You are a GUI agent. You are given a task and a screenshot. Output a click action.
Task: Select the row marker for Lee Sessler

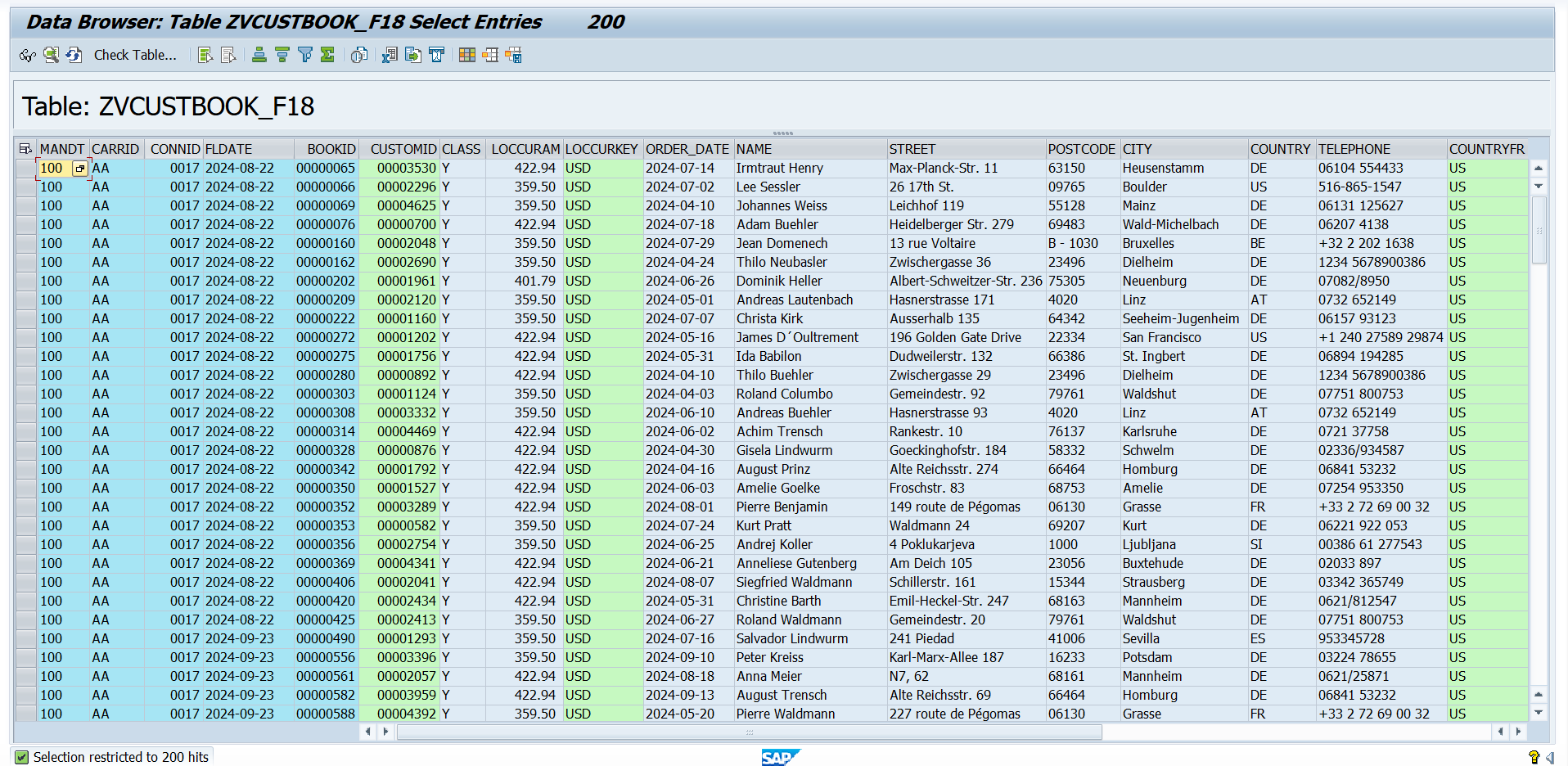pos(26,187)
